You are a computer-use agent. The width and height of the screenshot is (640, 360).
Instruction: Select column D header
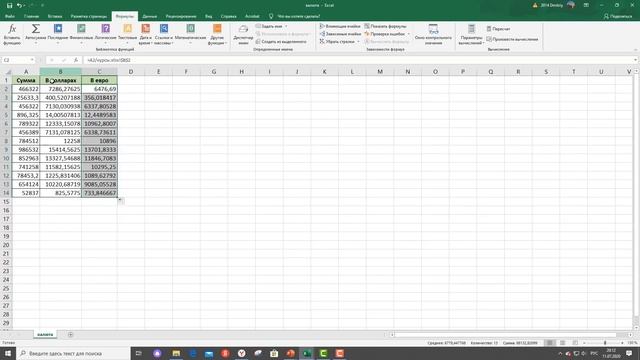[131, 71]
